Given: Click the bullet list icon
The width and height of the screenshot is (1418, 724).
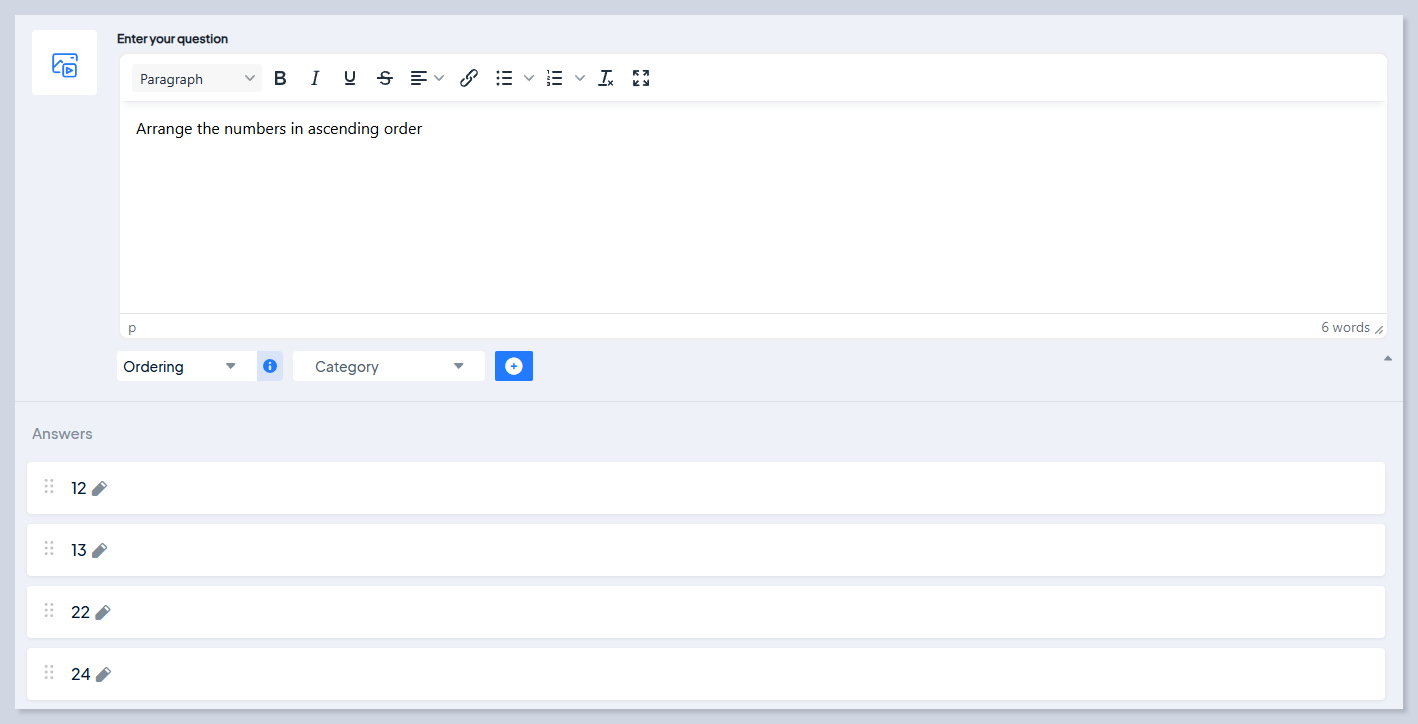Looking at the screenshot, I should pos(505,78).
